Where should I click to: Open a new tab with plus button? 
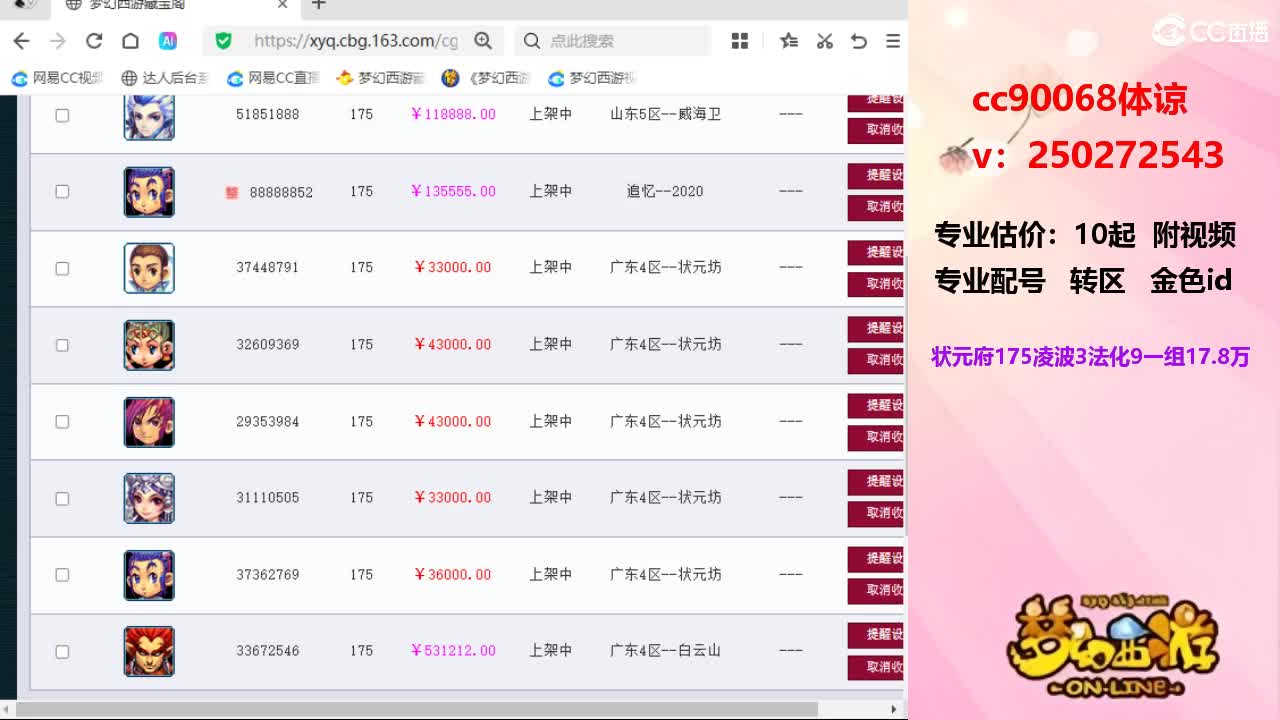(x=319, y=5)
